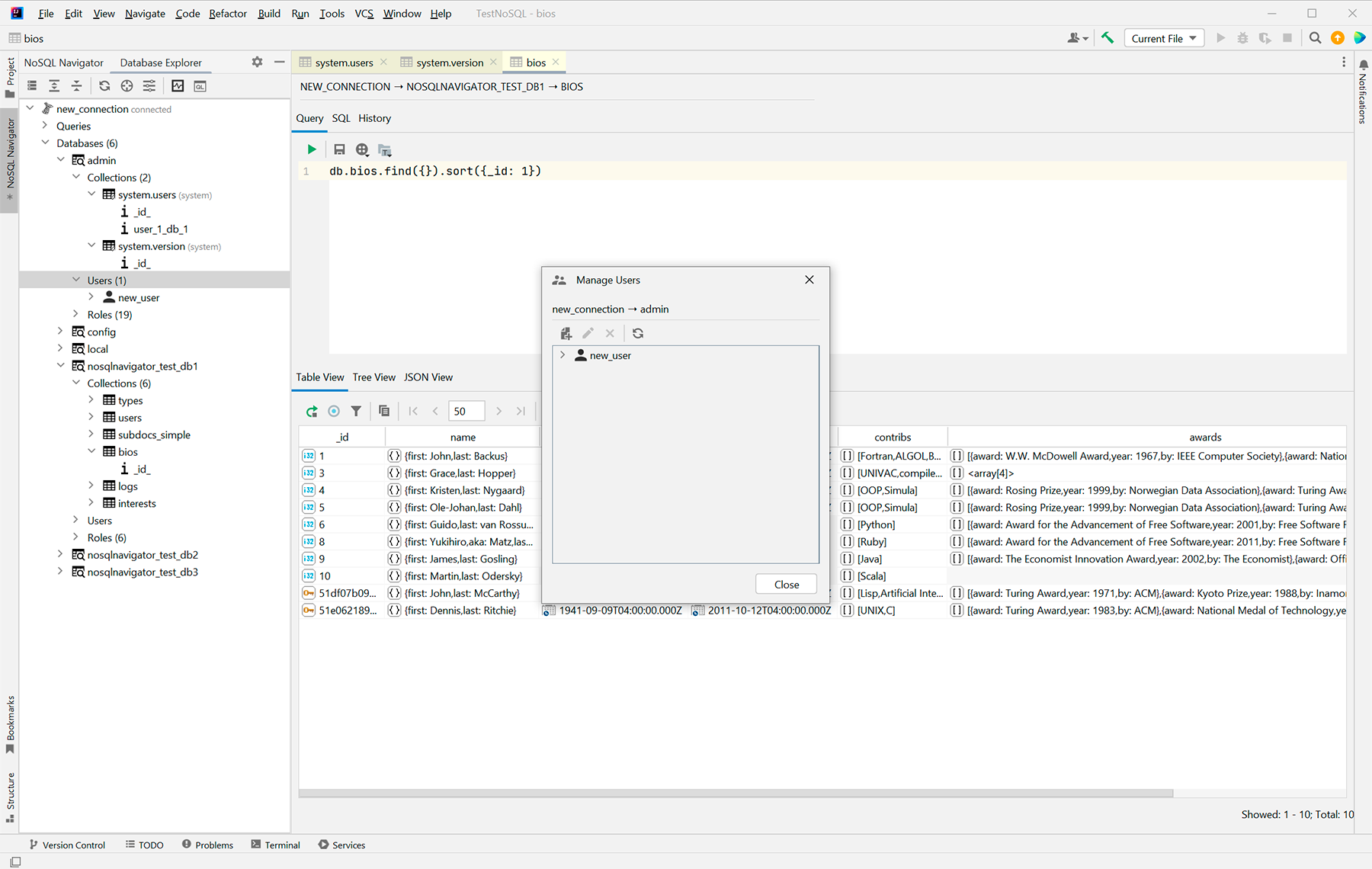Expand the nosqlnavigator_test_db2 database node
This screenshot has height=869, width=1372.
(x=60, y=555)
